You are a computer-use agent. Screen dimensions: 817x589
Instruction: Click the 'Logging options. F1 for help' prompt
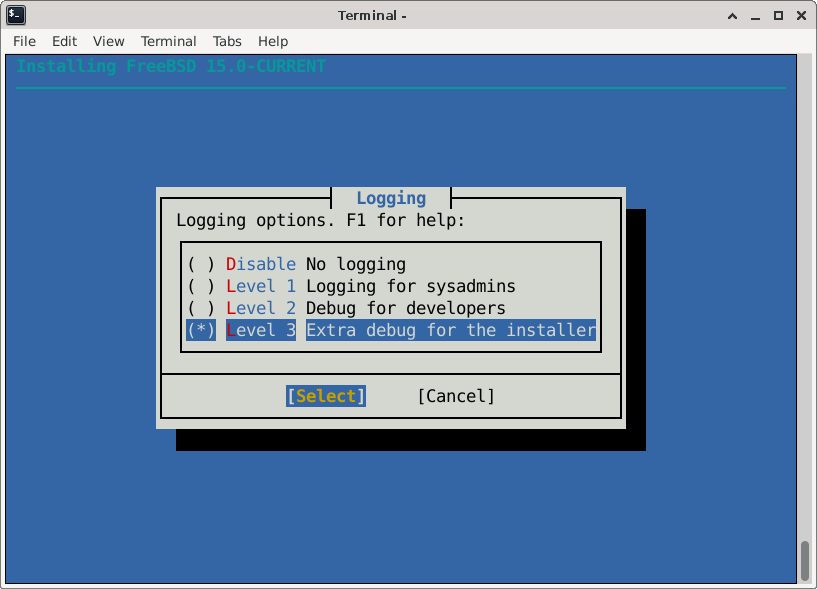(x=320, y=220)
